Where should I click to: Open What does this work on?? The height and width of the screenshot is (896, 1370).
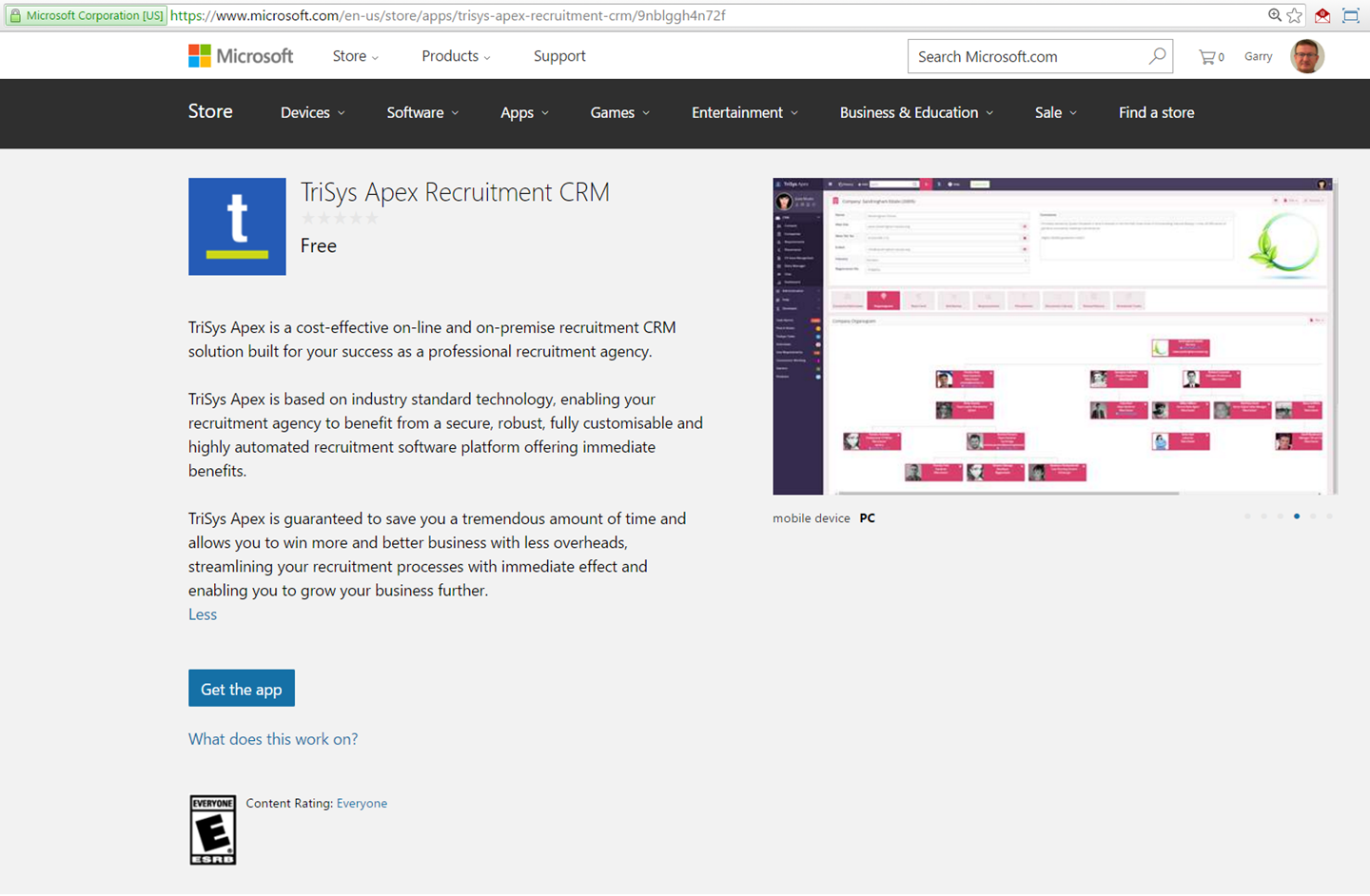(x=273, y=739)
